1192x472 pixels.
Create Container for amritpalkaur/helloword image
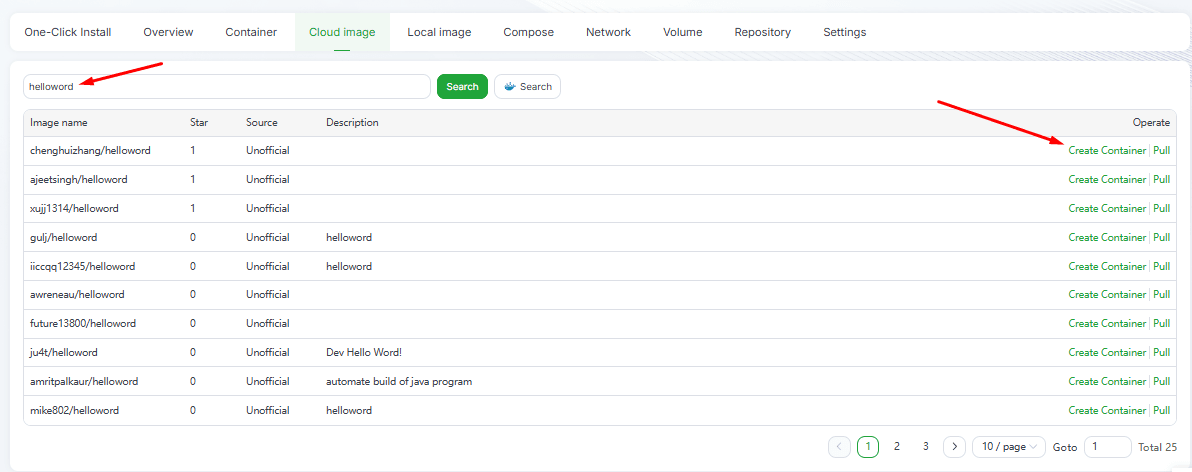tap(1107, 382)
